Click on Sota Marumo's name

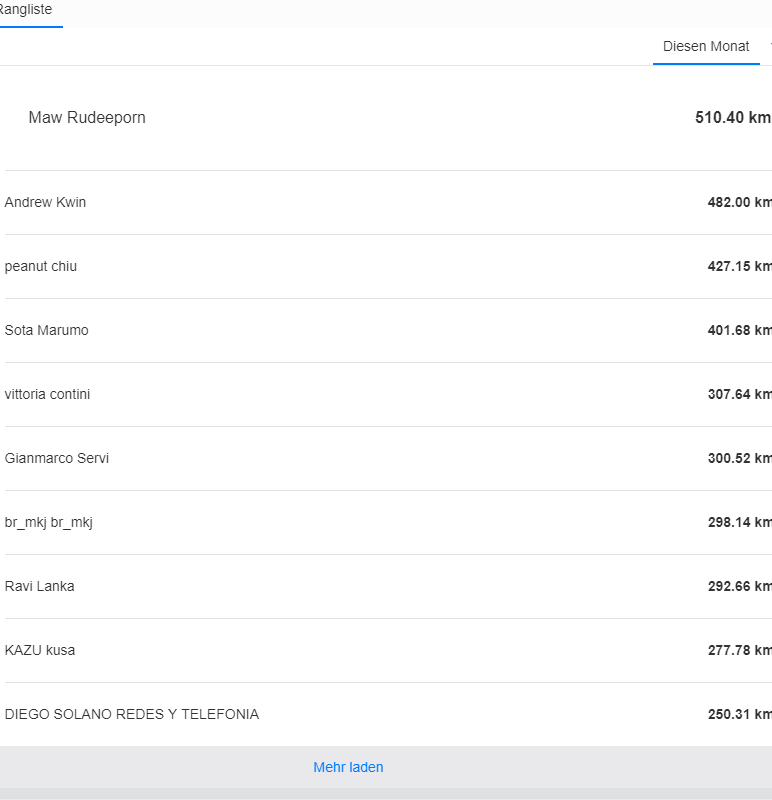pyautogui.click(x=46, y=330)
